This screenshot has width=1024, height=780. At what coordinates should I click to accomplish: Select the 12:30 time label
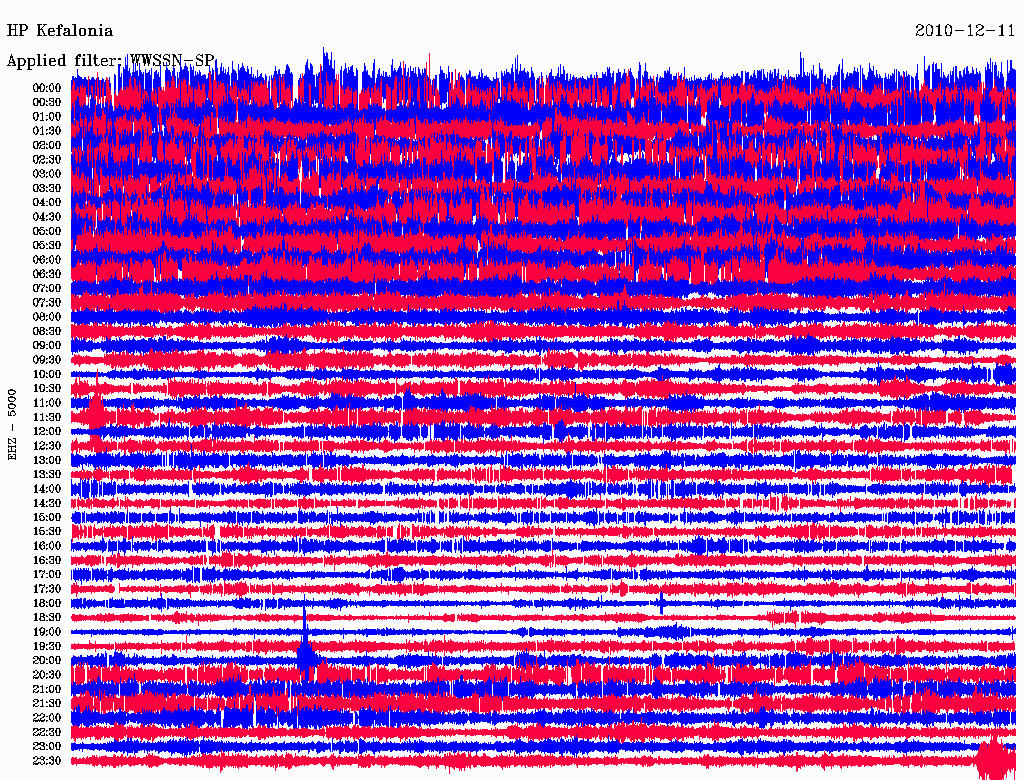[47, 446]
